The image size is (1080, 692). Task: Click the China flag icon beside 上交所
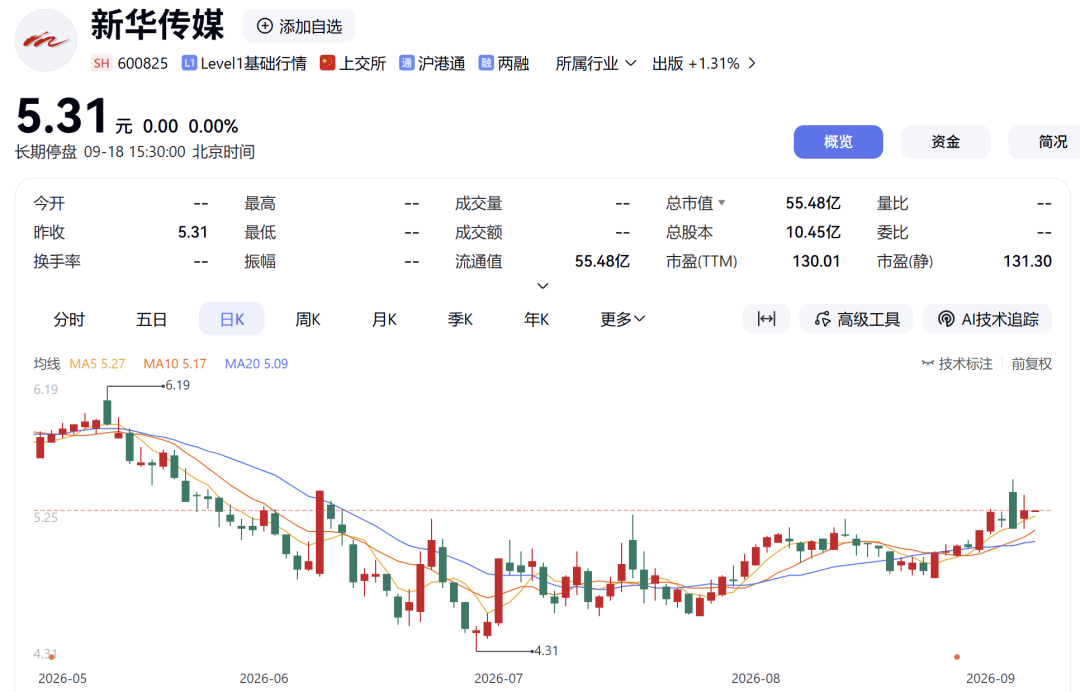point(327,63)
